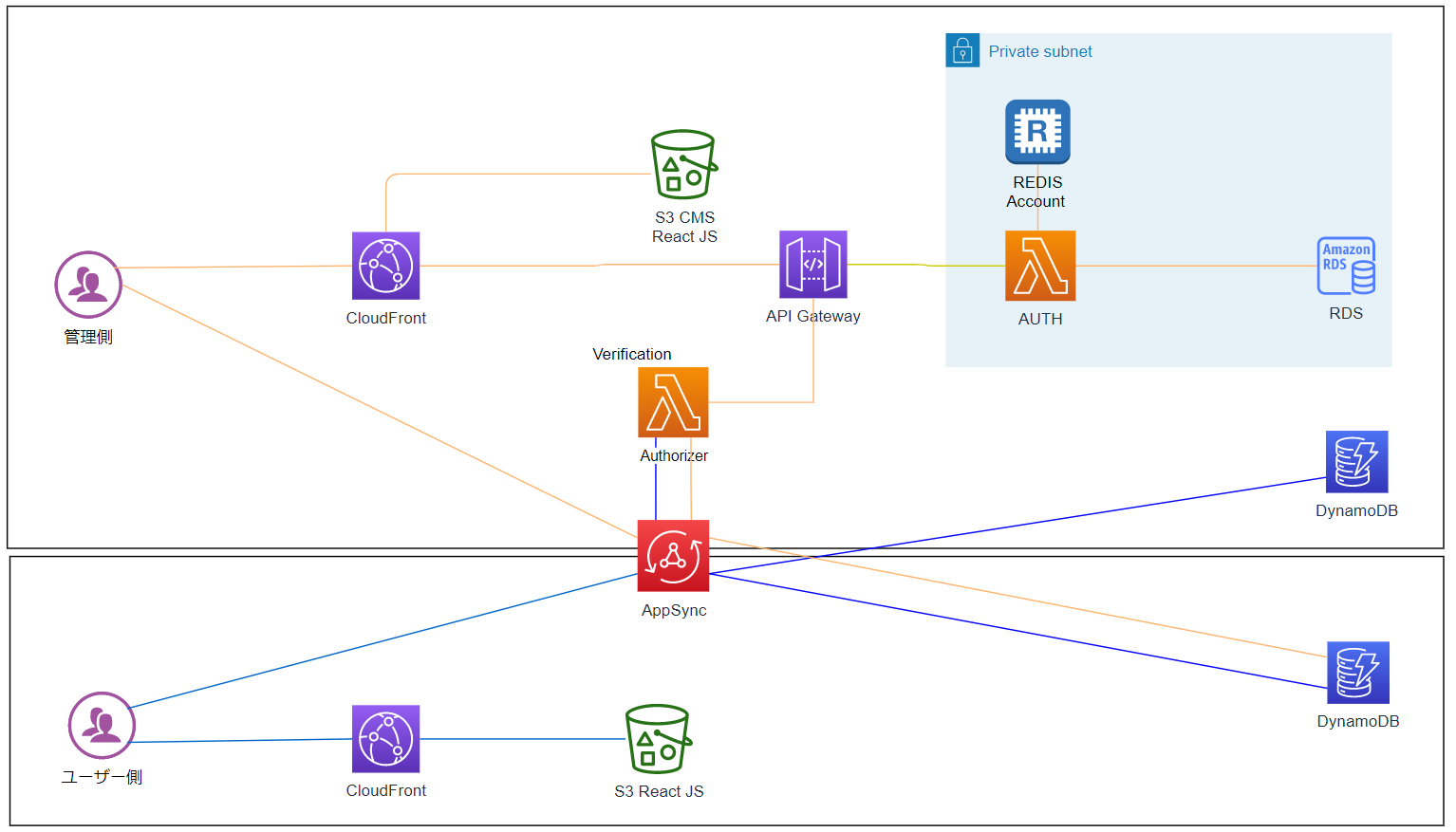This screenshot has height=832, width=1456.
Task: Click the 'Authorizer' label
Action: (x=674, y=455)
